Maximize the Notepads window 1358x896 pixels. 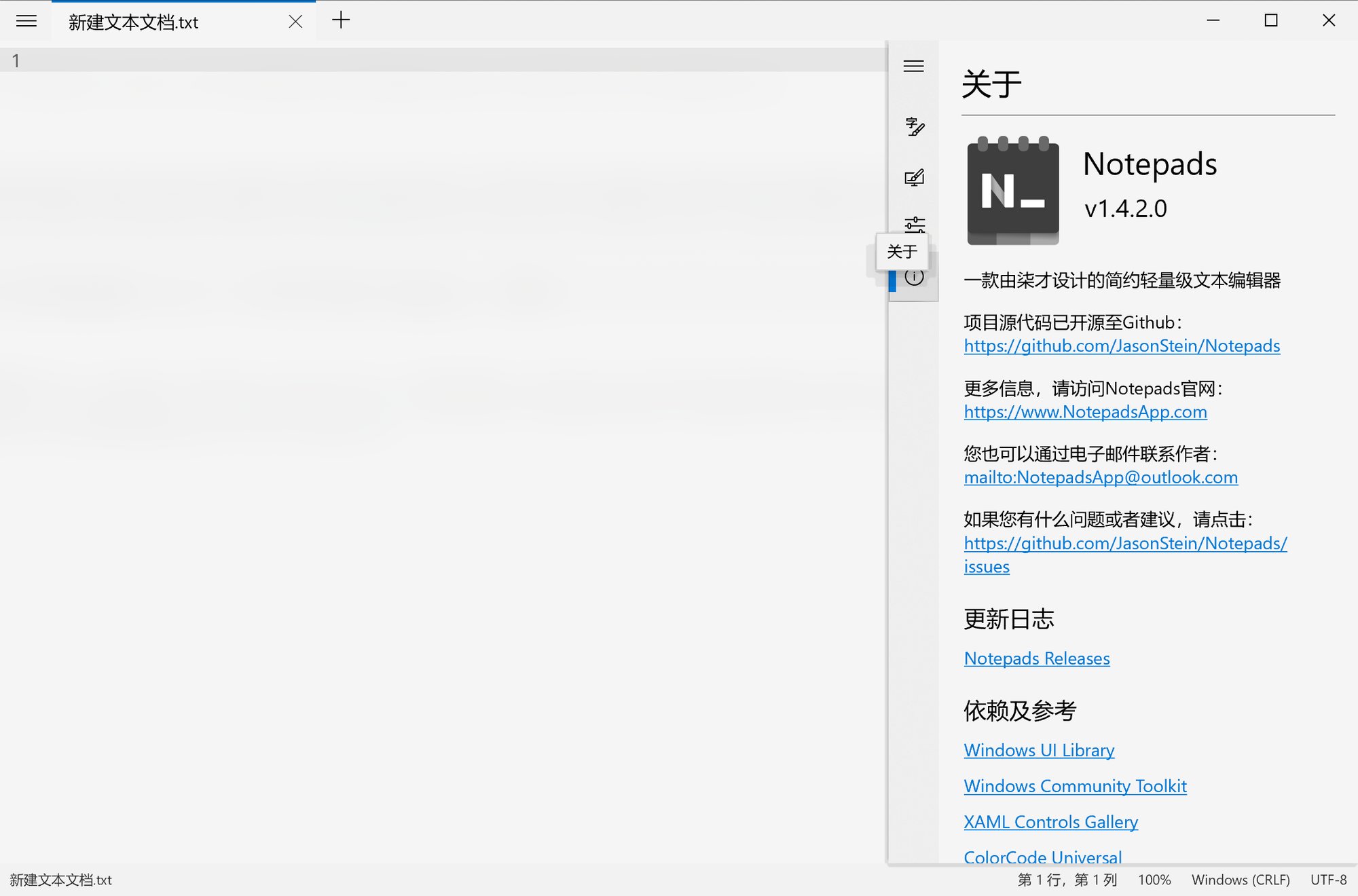click(x=1271, y=20)
